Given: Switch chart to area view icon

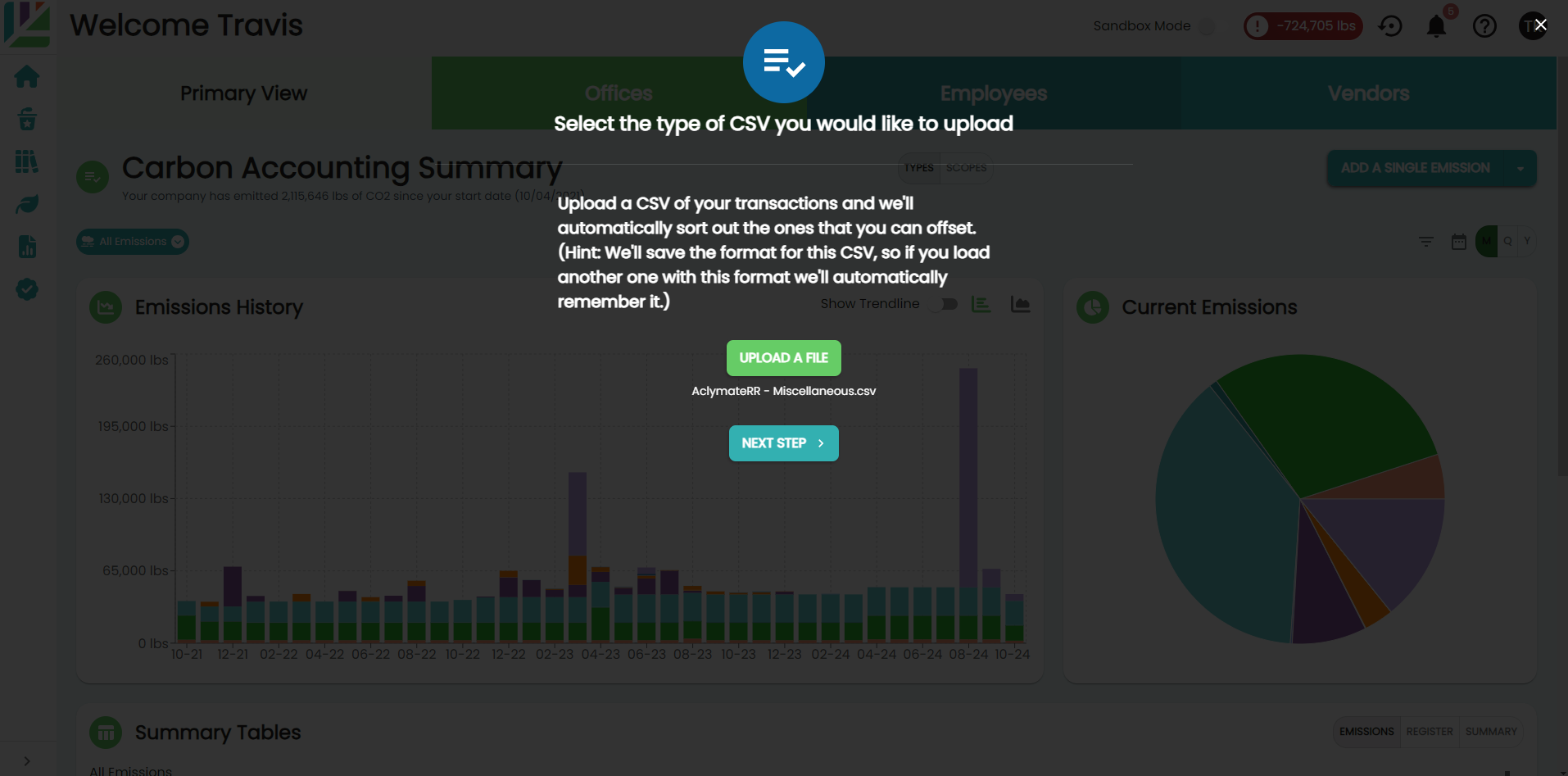Looking at the screenshot, I should (1020, 304).
